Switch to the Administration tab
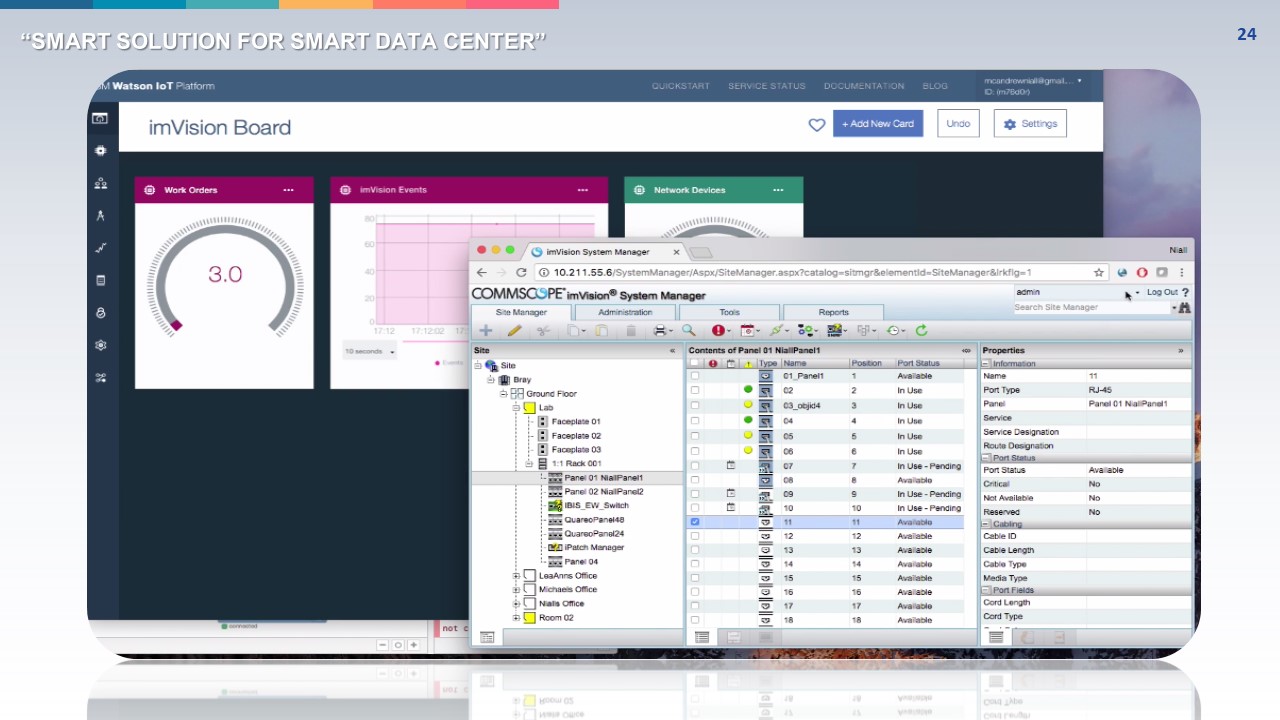This screenshot has height=720, width=1280. click(x=626, y=312)
